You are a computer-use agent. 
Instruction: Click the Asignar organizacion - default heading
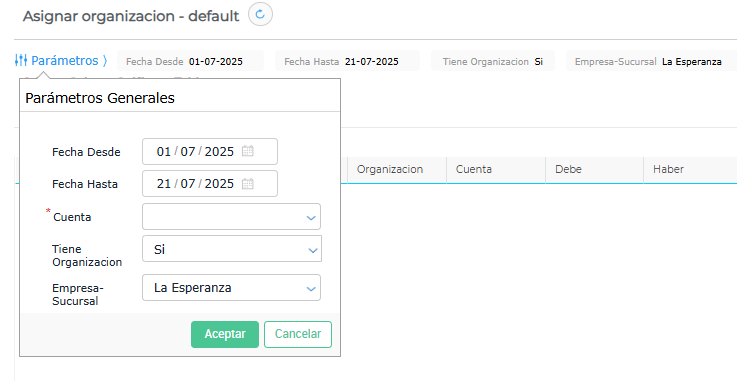point(131,16)
